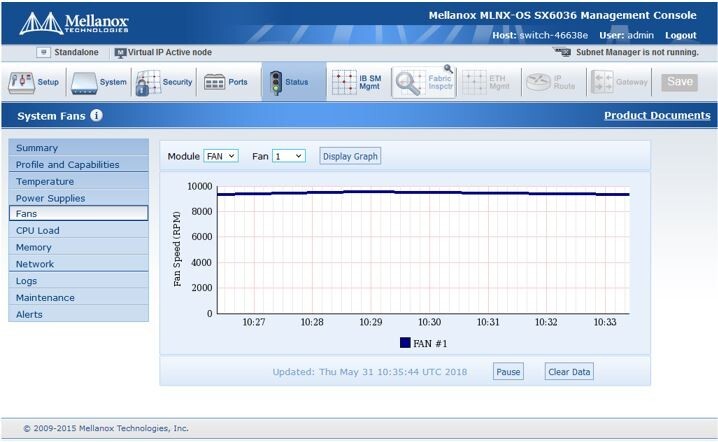Click the Subnet Manager status icon
This screenshot has height=442, width=718.
click(561, 52)
